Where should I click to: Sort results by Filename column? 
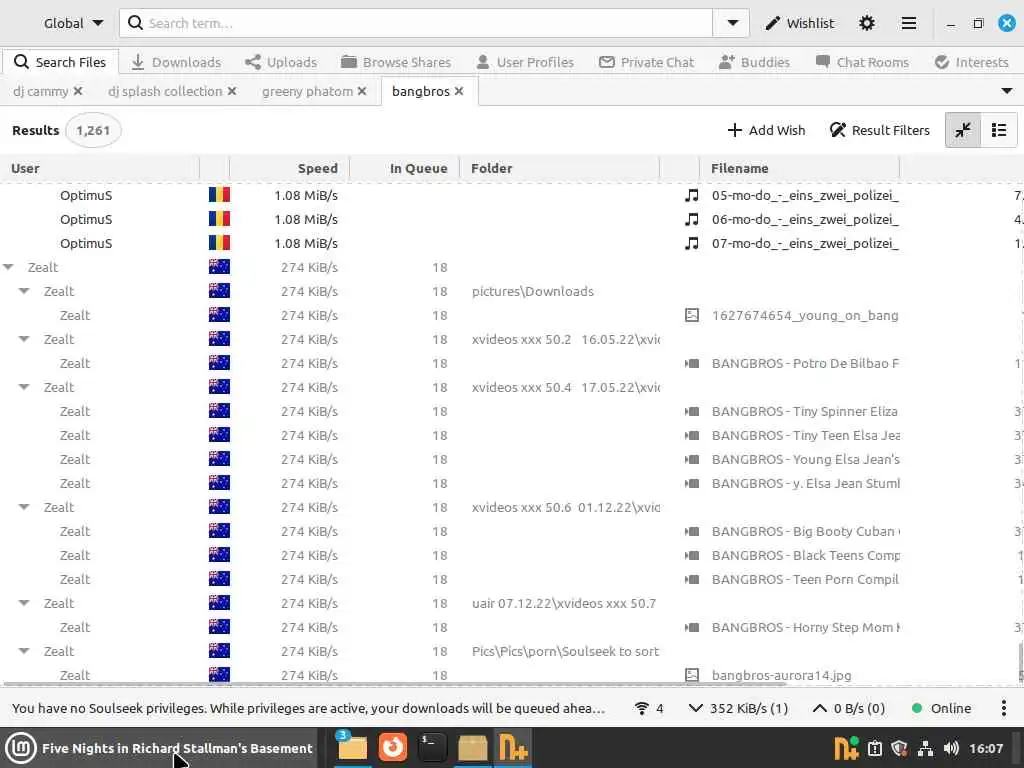pos(799,168)
